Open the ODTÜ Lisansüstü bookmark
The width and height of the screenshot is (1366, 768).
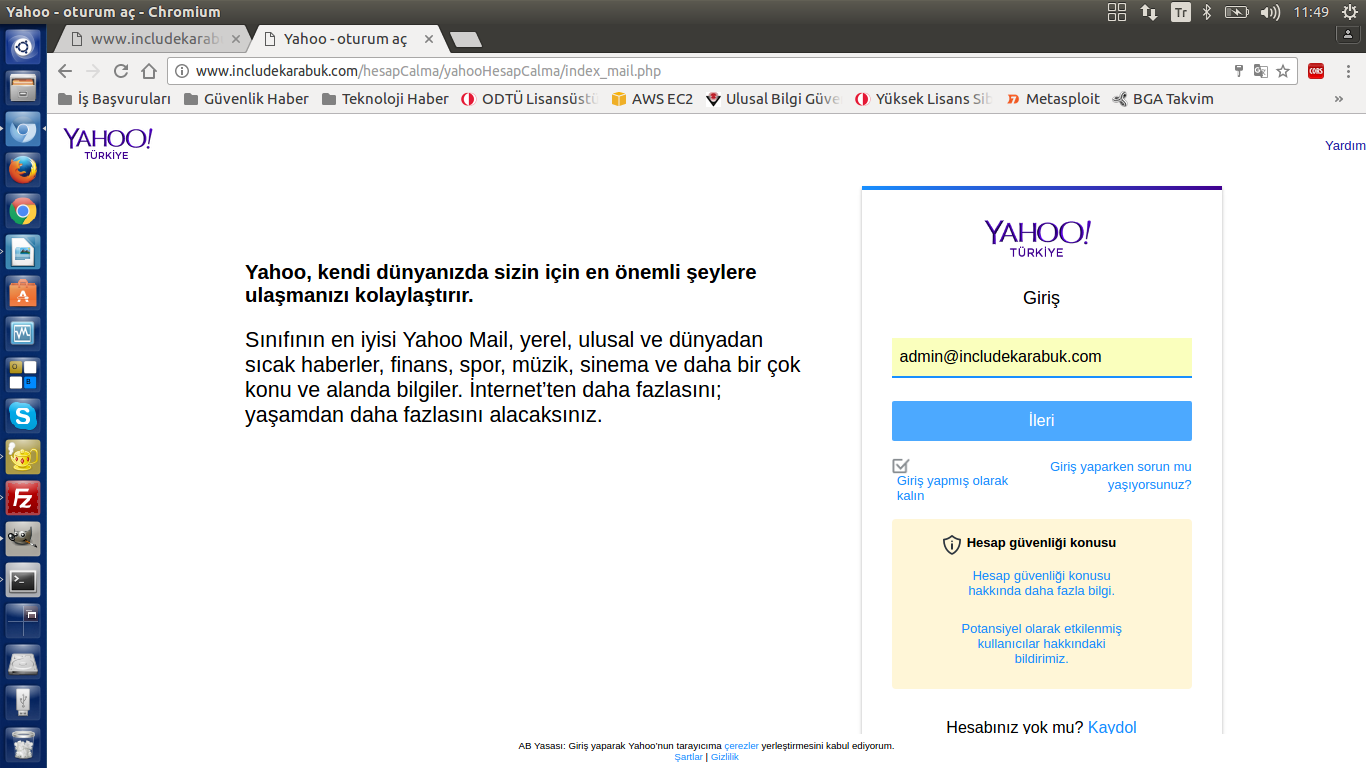[530, 99]
